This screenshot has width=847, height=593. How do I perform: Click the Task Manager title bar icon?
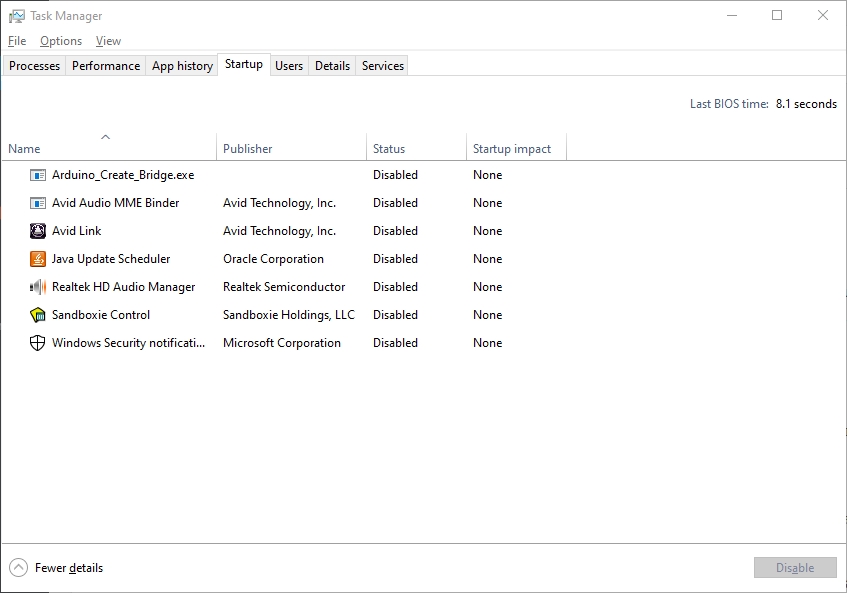(x=17, y=16)
